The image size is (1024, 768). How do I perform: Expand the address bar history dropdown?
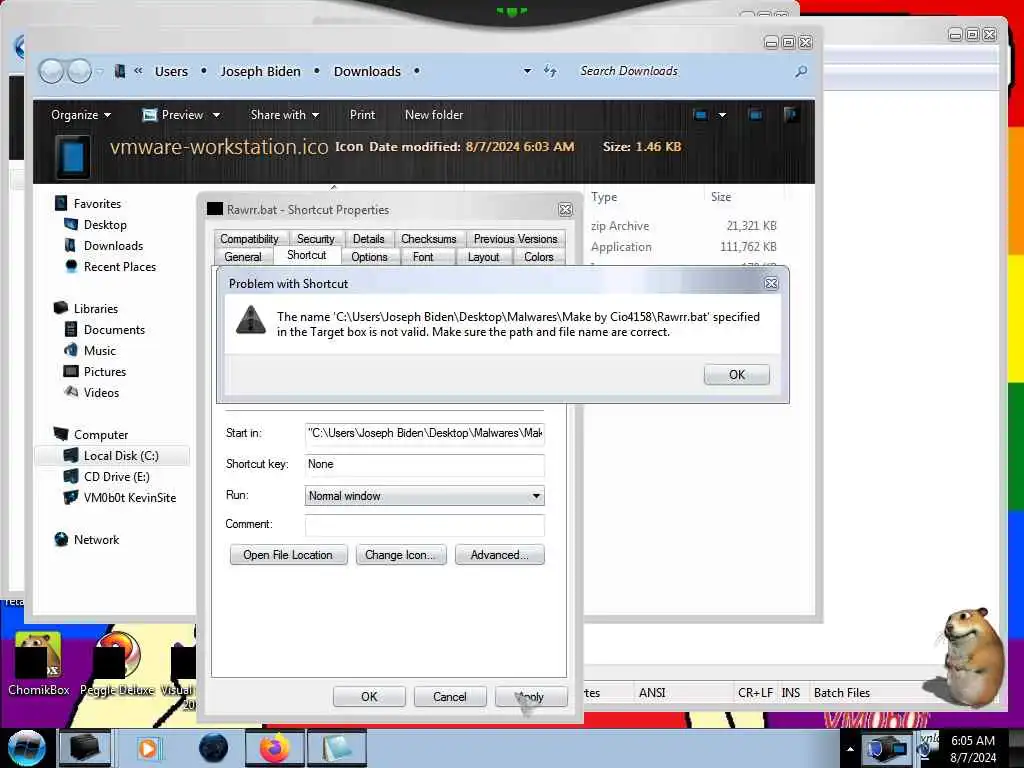click(x=527, y=71)
